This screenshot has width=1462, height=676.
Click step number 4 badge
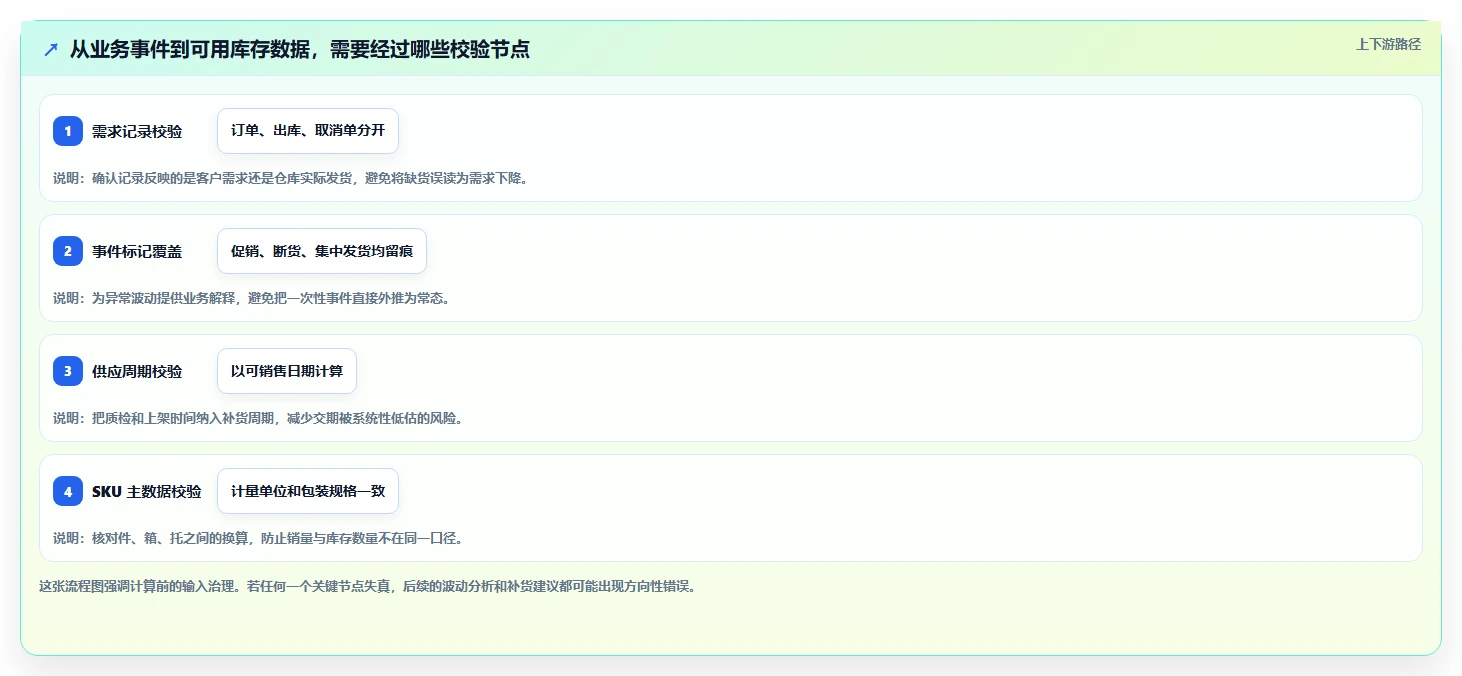pyautogui.click(x=68, y=491)
